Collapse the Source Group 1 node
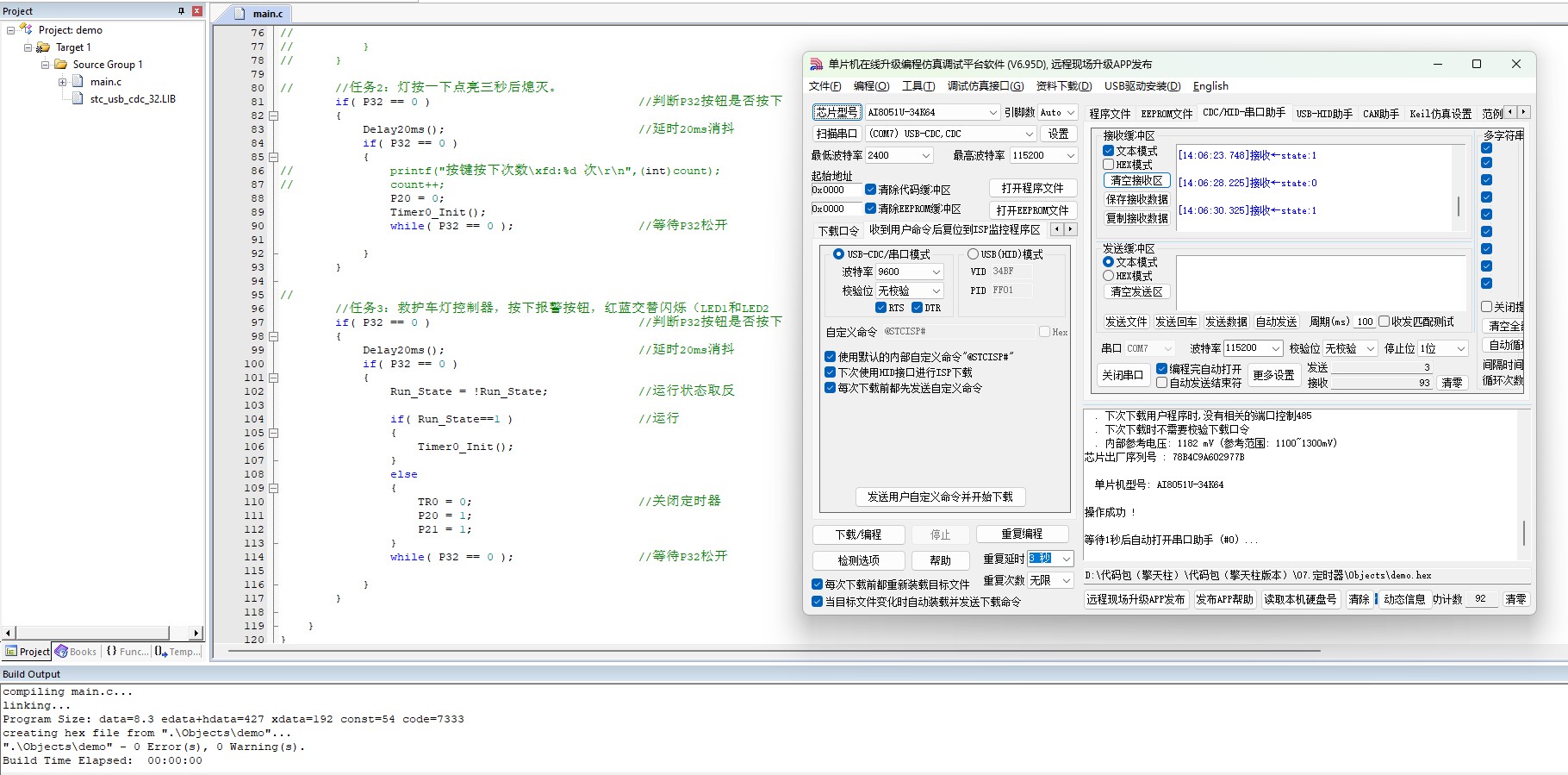 pyautogui.click(x=45, y=65)
